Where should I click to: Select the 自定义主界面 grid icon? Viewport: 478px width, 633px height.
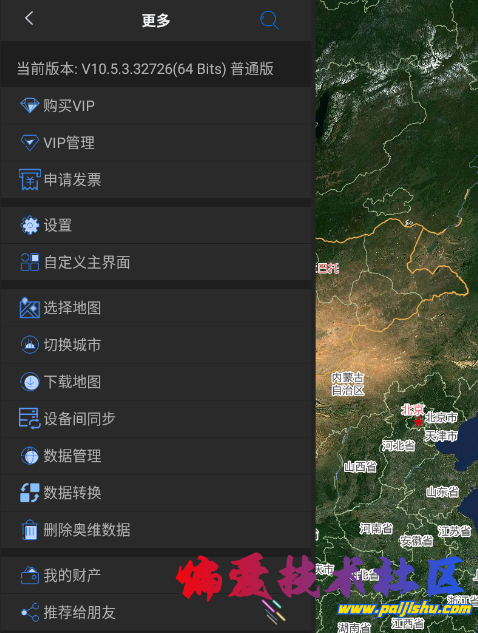point(29,262)
